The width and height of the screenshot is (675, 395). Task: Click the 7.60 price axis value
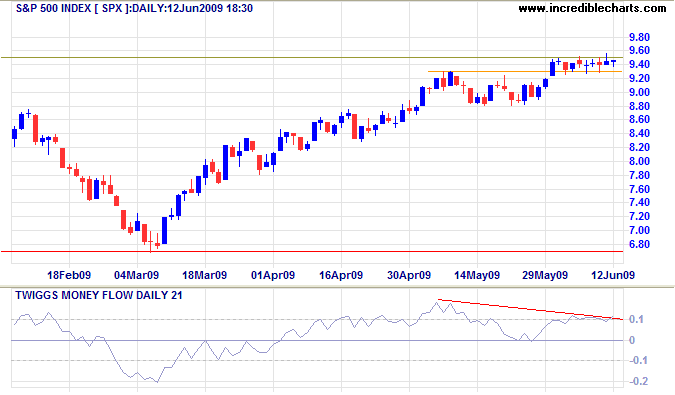(639, 189)
